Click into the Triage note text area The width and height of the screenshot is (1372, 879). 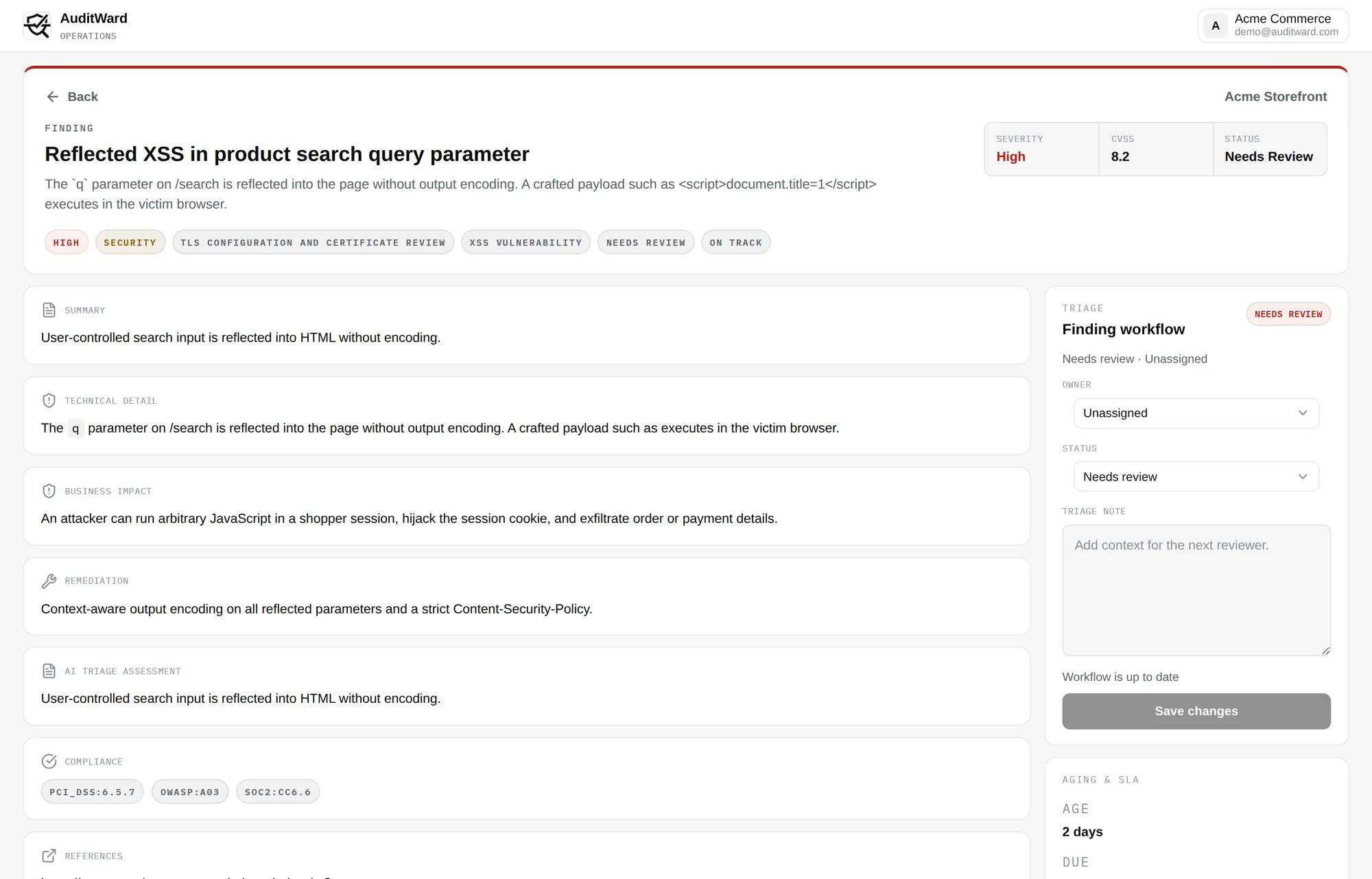click(1196, 590)
